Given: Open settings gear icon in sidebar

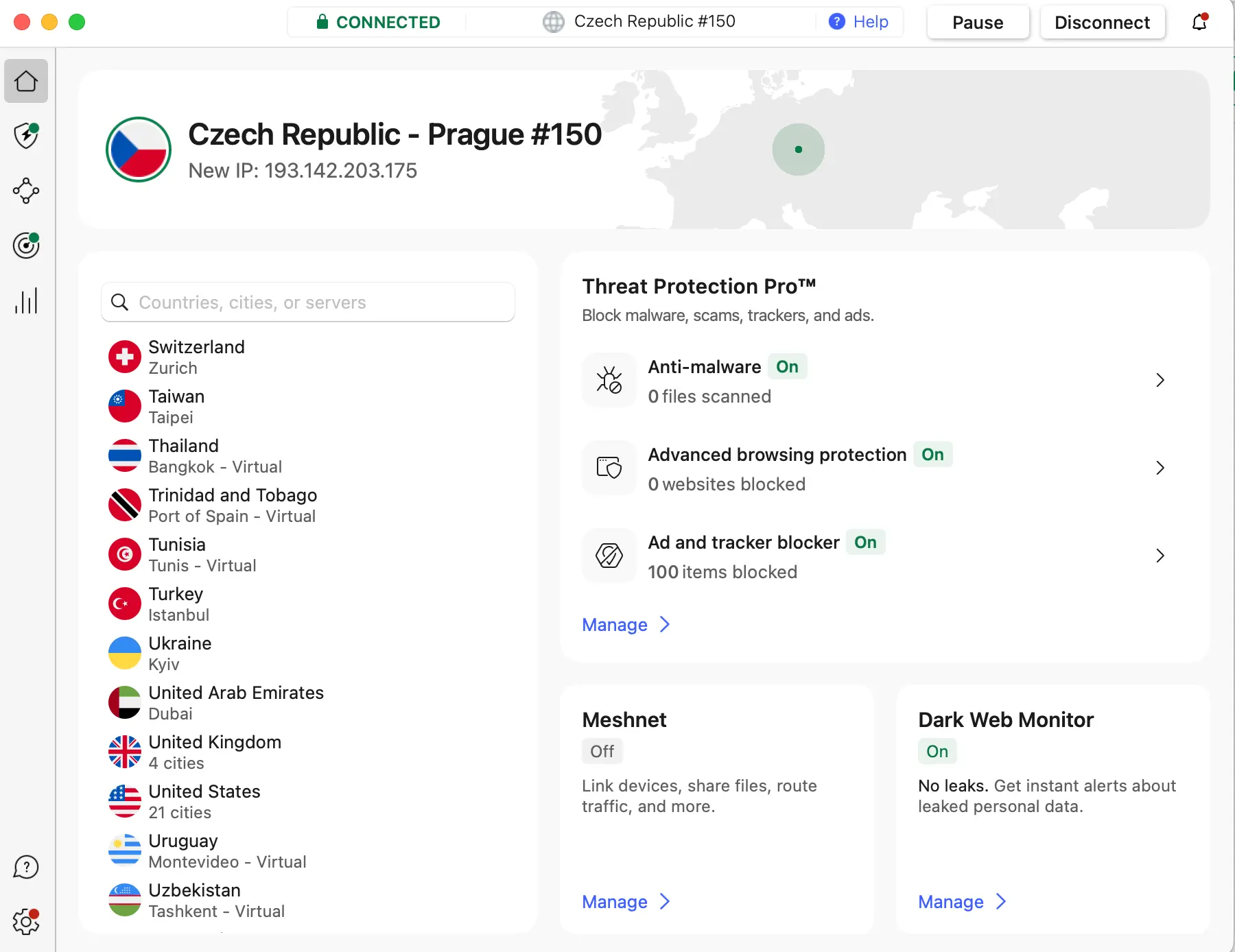Looking at the screenshot, I should coord(26,922).
